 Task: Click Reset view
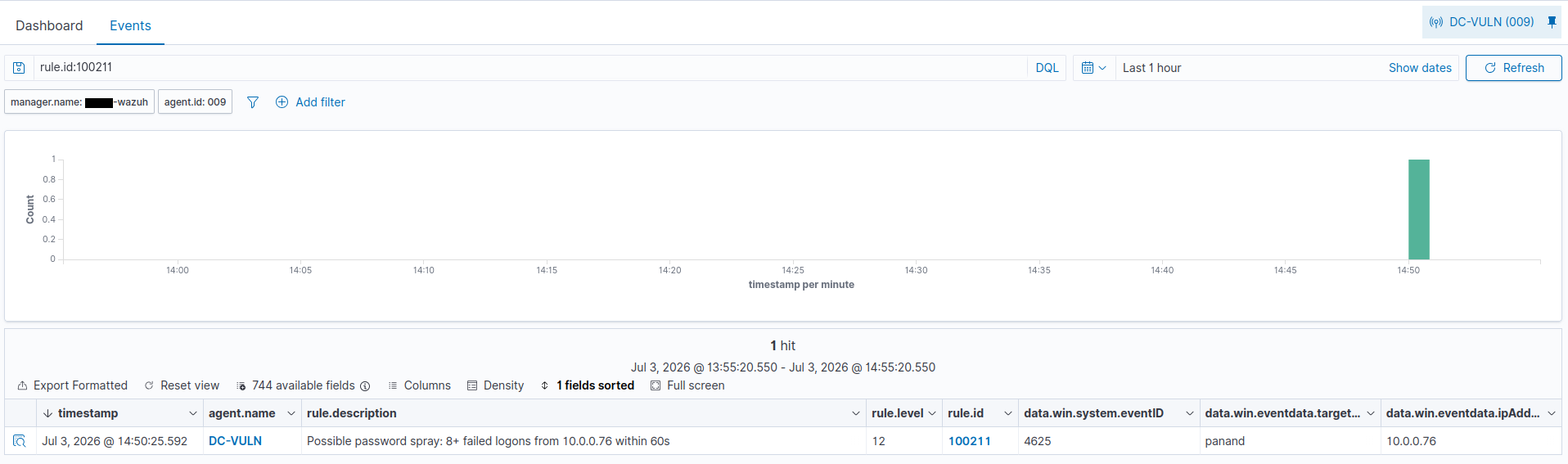(x=182, y=385)
